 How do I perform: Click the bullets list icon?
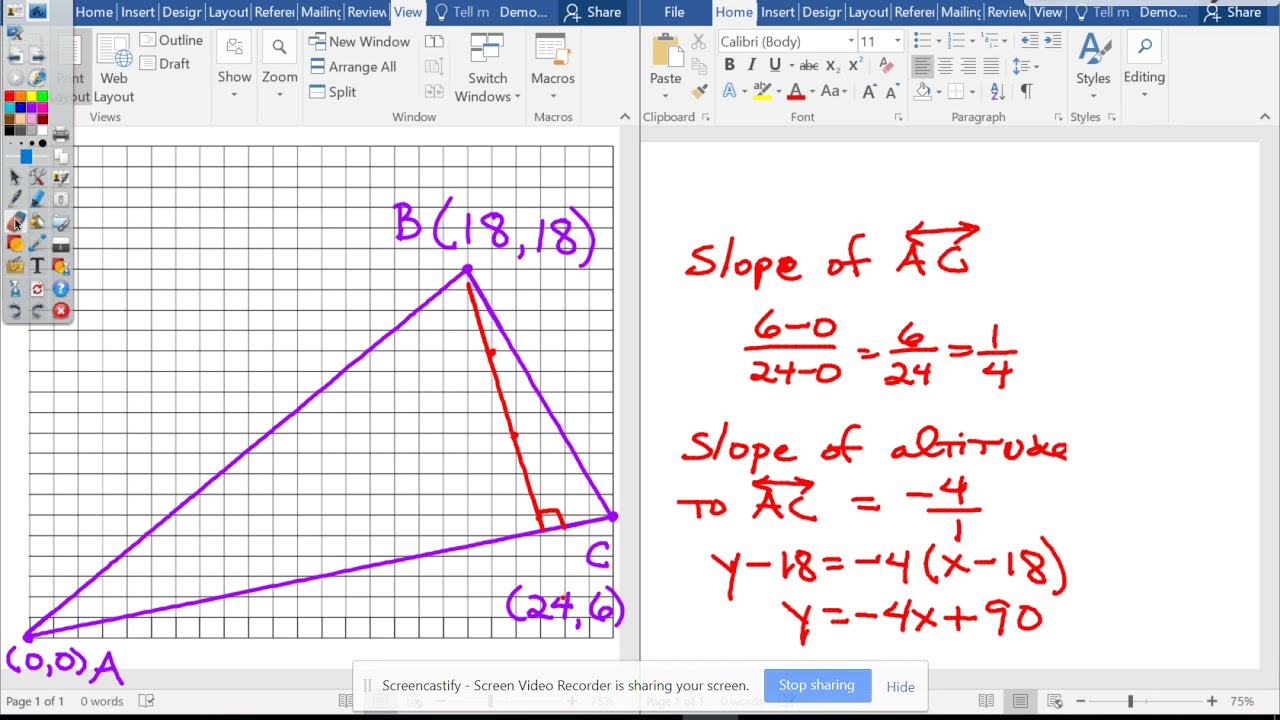pos(921,41)
